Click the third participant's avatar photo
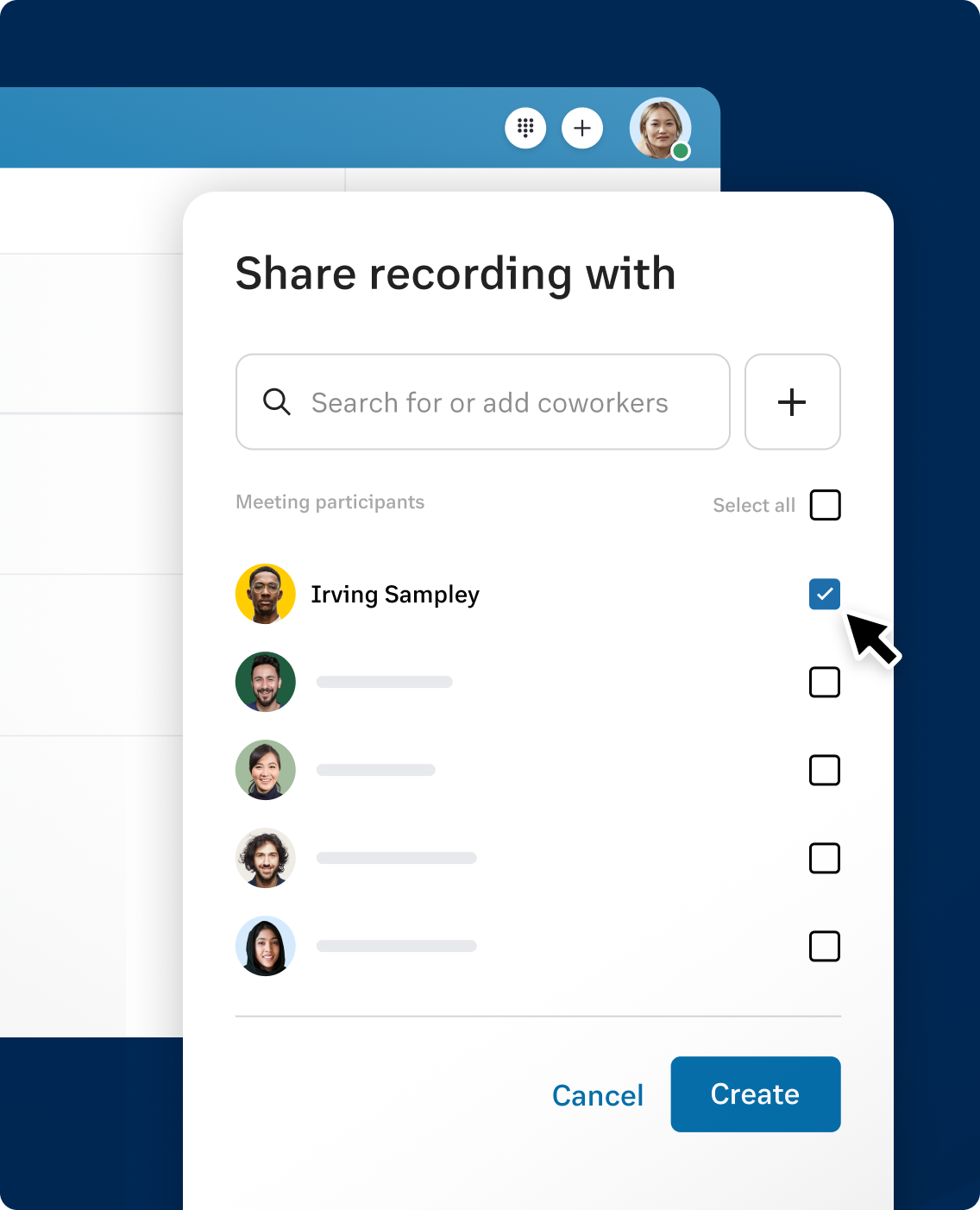 [x=266, y=770]
